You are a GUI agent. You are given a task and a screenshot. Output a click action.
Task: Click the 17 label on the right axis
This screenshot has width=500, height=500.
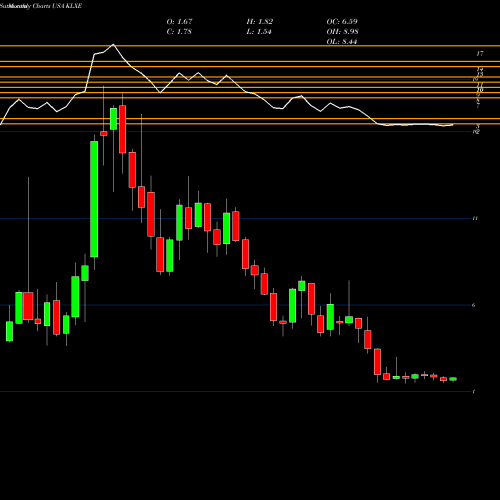[480, 53]
